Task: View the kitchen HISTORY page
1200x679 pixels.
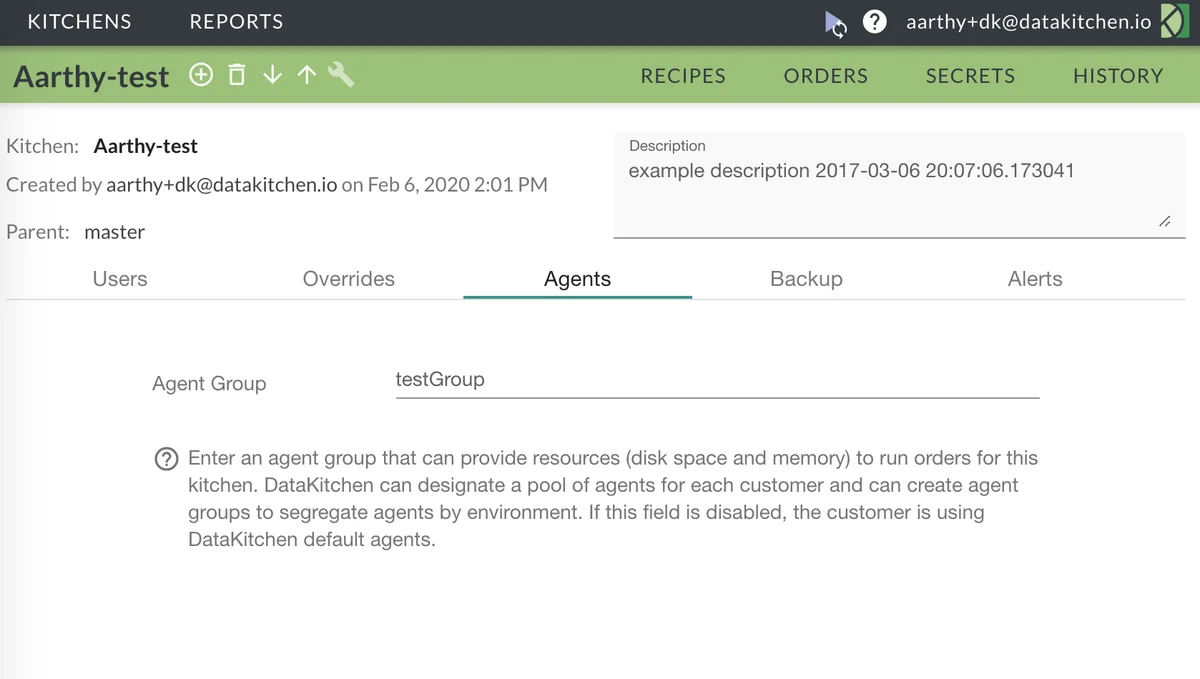Action: pyautogui.click(x=1118, y=76)
